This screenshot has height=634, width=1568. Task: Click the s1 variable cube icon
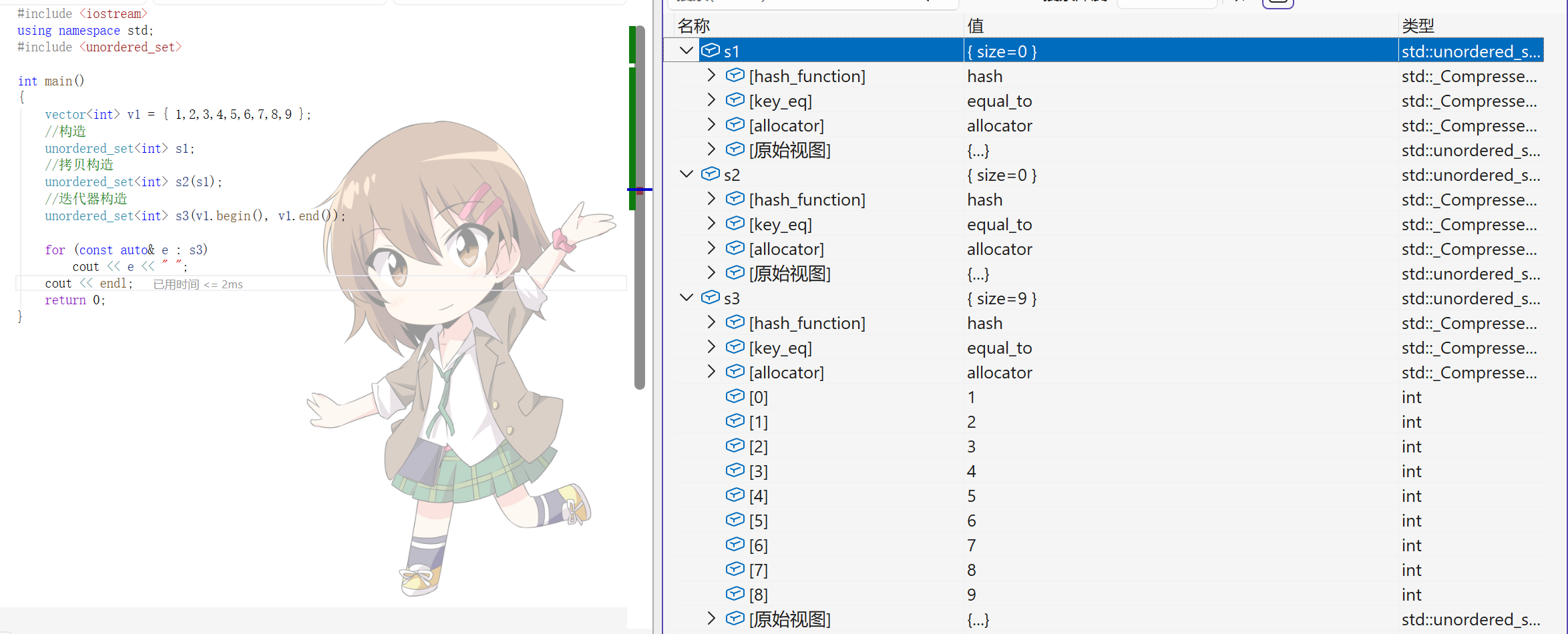(x=711, y=51)
